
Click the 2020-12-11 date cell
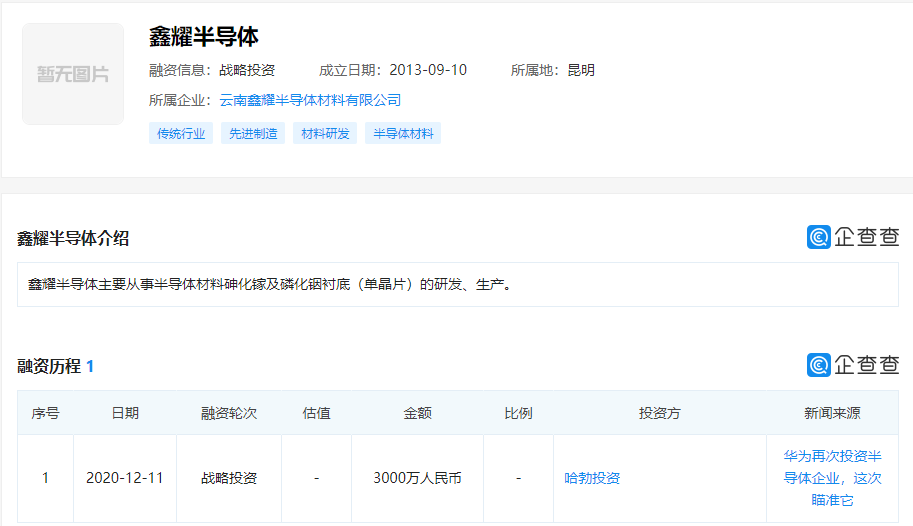coord(125,478)
